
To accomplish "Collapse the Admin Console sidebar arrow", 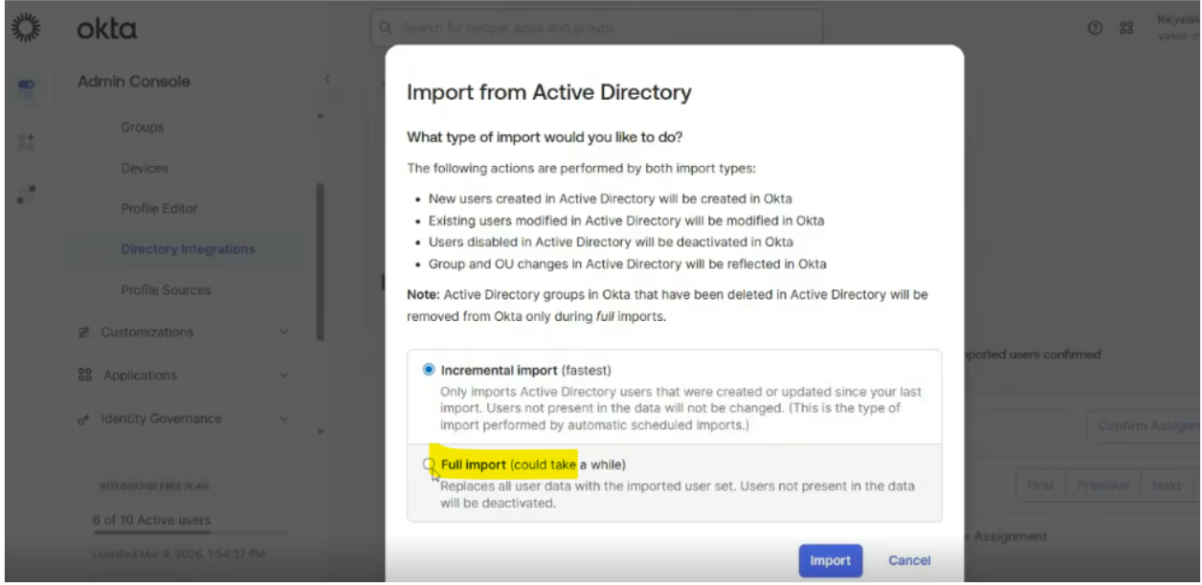I will 326,80.
